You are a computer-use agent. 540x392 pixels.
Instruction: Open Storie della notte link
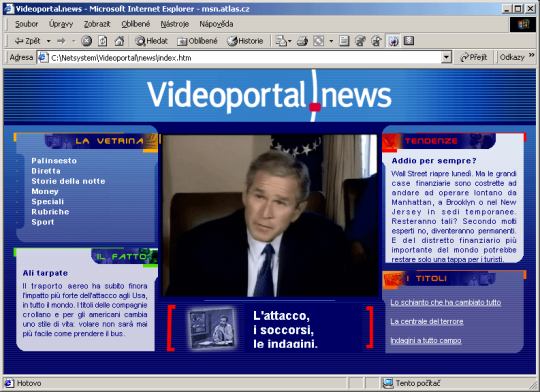(68, 181)
